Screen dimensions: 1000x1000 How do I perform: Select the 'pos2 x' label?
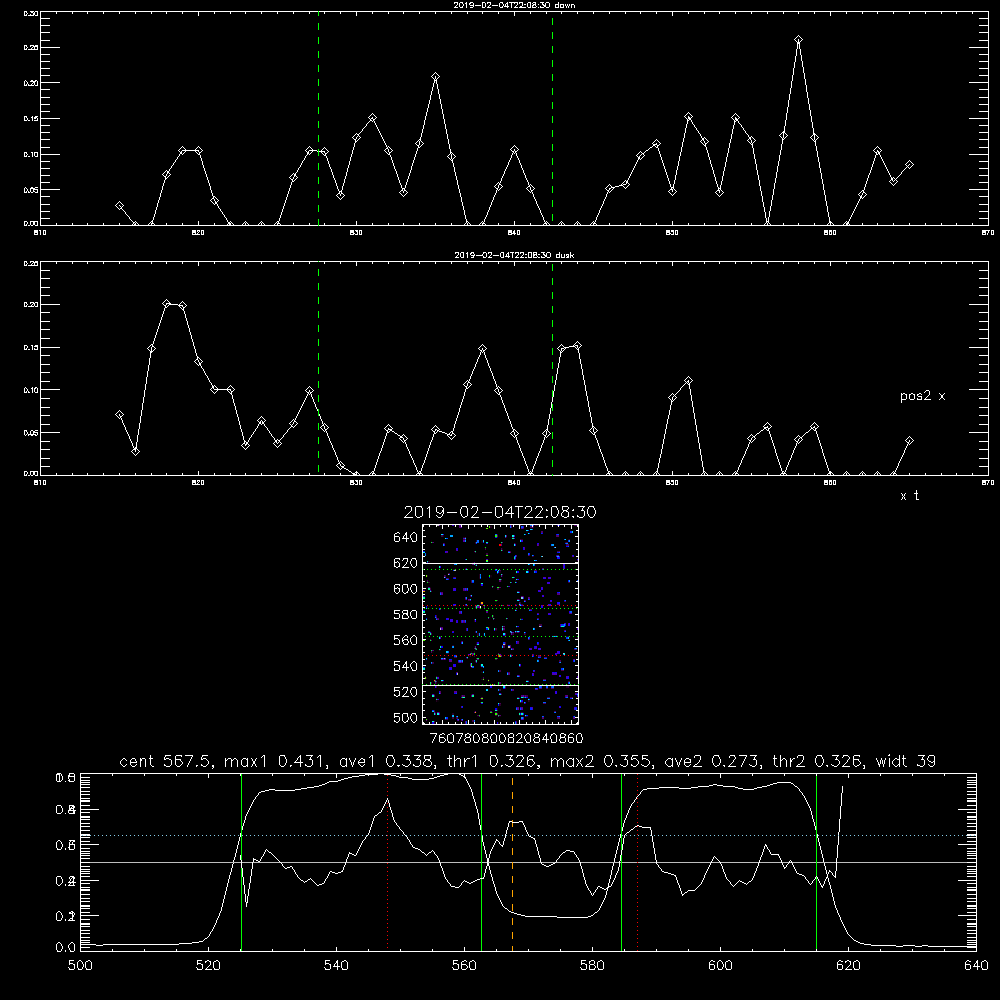(x=922, y=396)
